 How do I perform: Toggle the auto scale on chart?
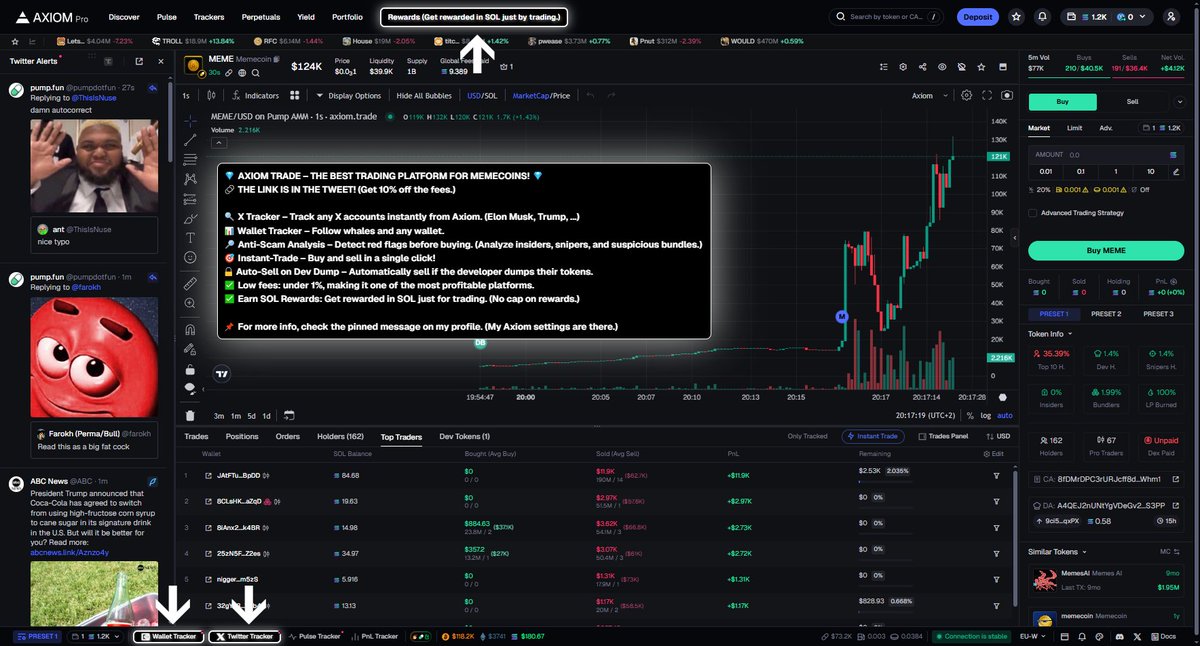1005,415
